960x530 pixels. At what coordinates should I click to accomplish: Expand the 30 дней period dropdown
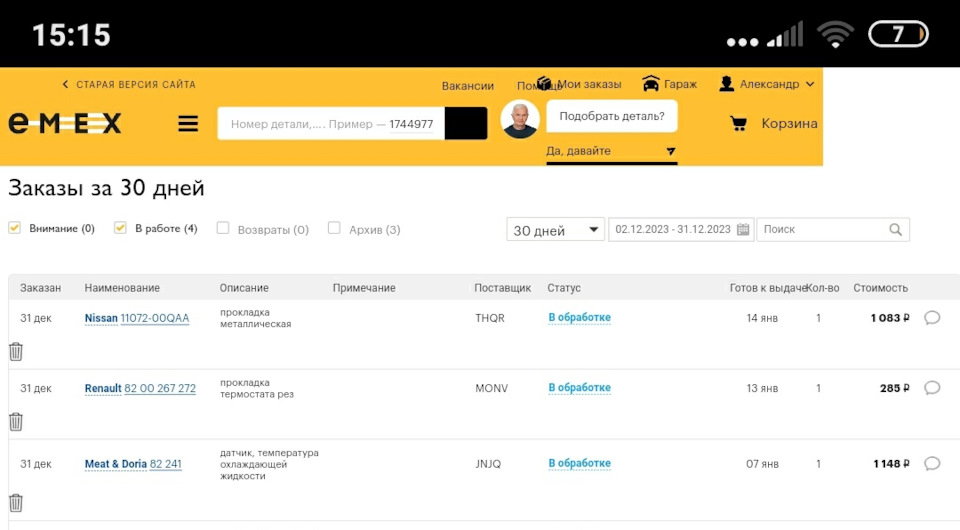[555, 230]
